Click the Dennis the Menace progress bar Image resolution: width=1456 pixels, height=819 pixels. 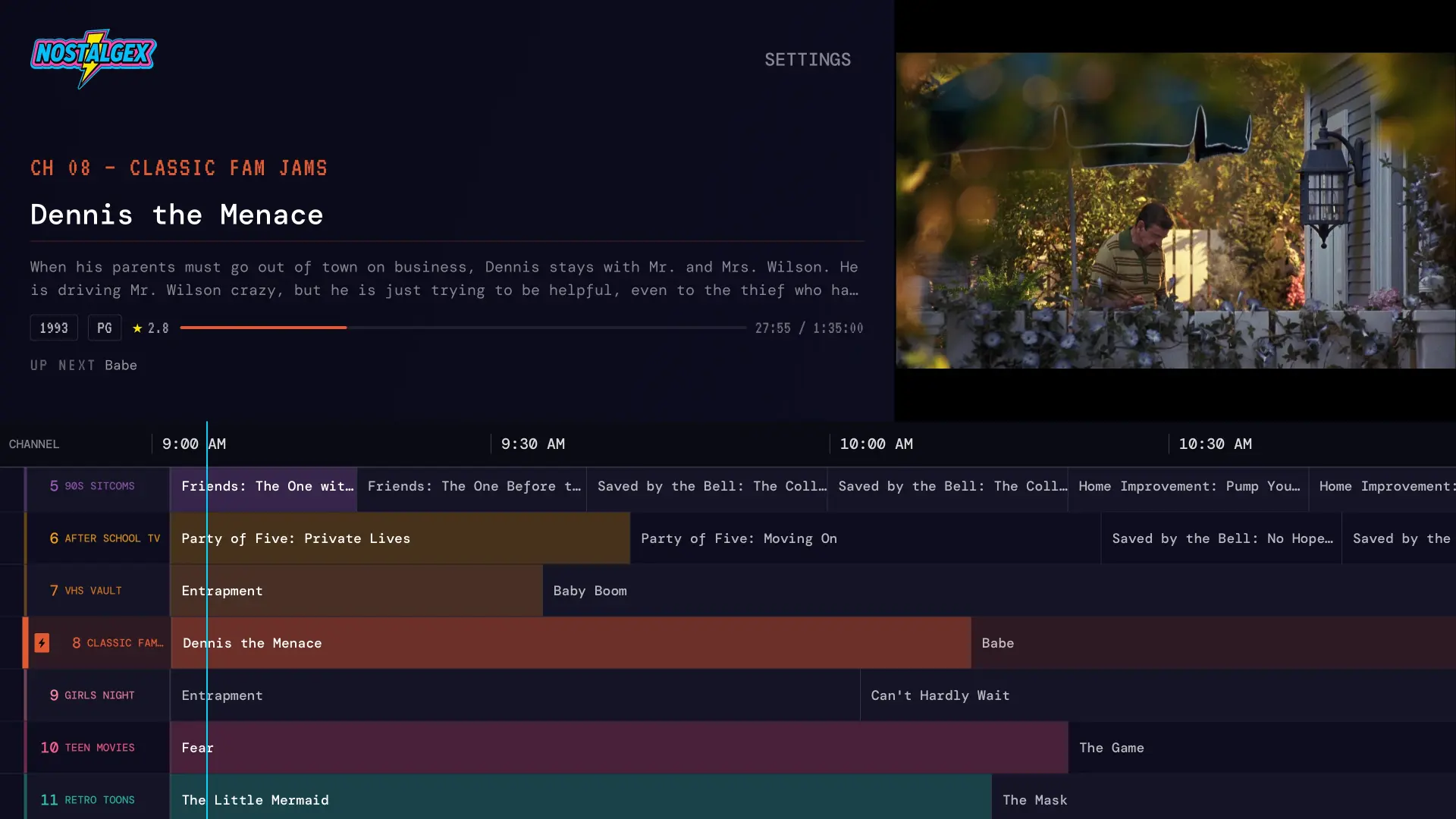(463, 328)
